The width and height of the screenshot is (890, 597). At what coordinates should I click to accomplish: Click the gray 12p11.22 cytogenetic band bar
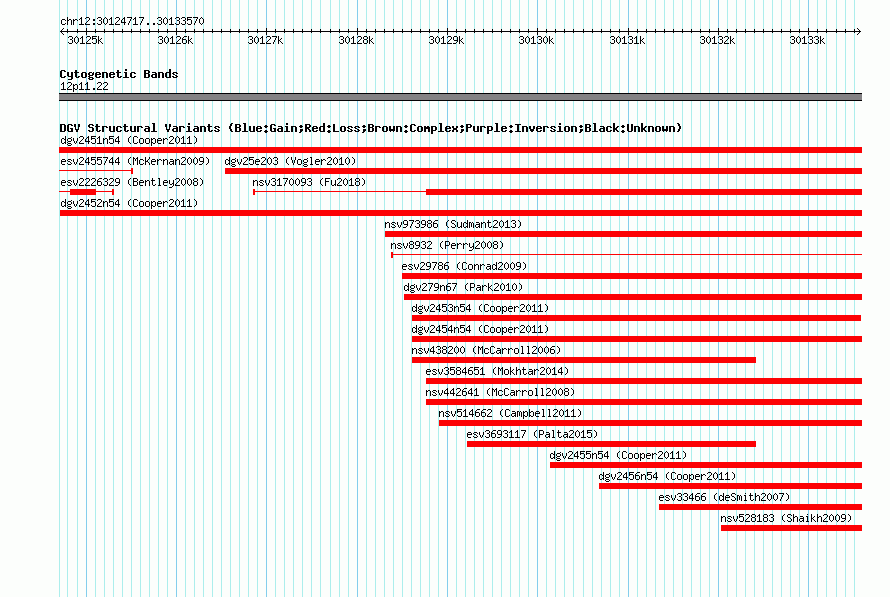pyautogui.click(x=460, y=97)
